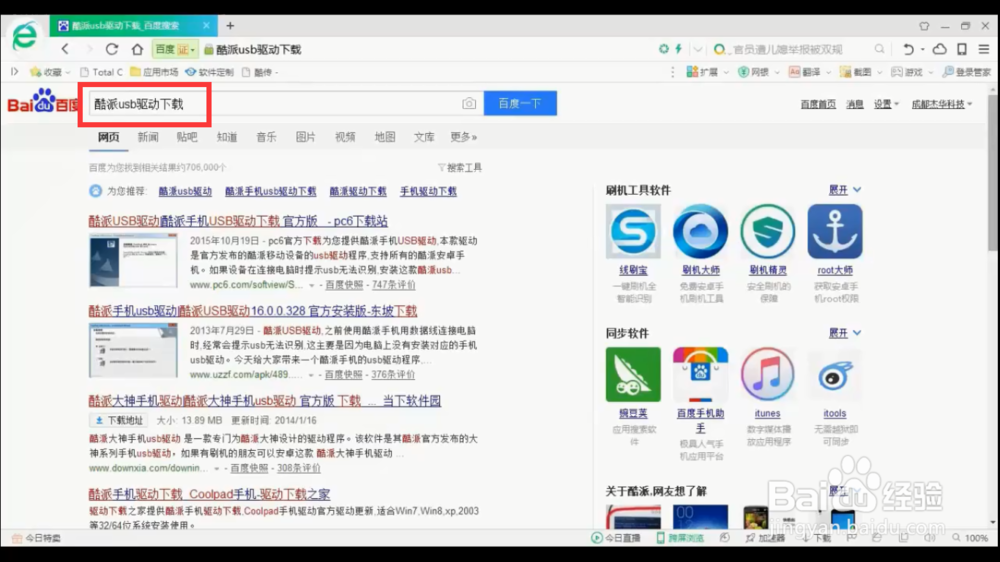Click the browser address bar search magnifier
Screen dimensions: 1000x562
point(879,49)
